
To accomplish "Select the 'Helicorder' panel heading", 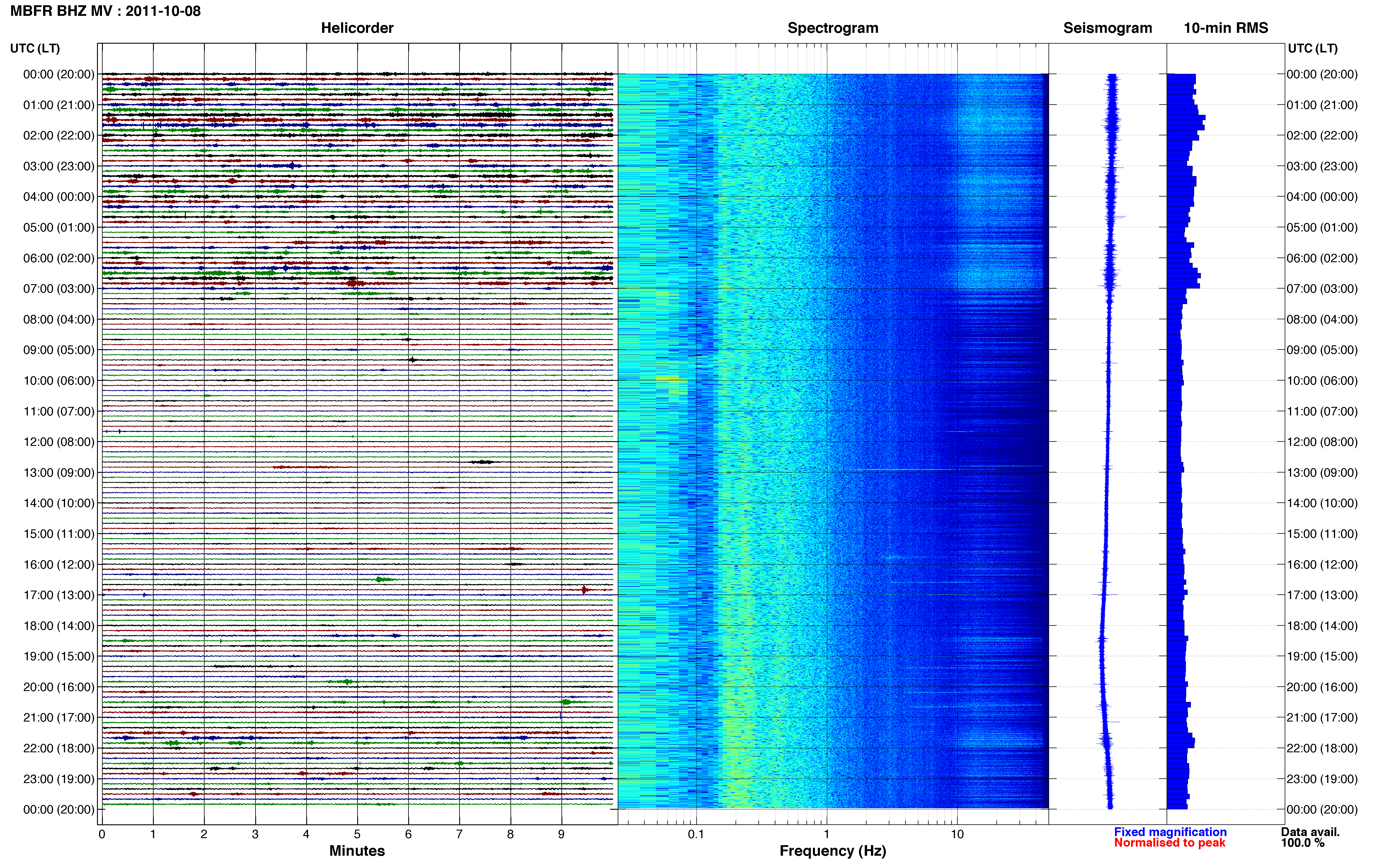I will click(357, 28).
